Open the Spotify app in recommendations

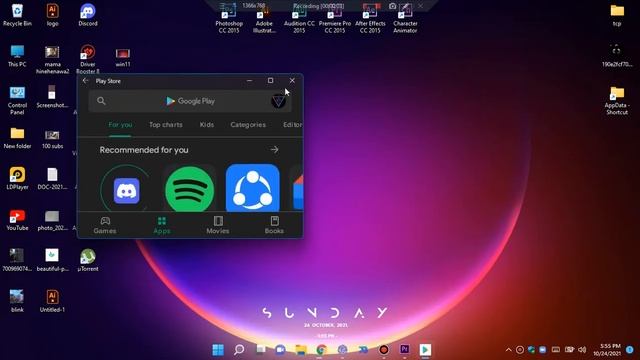click(x=189, y=189)
